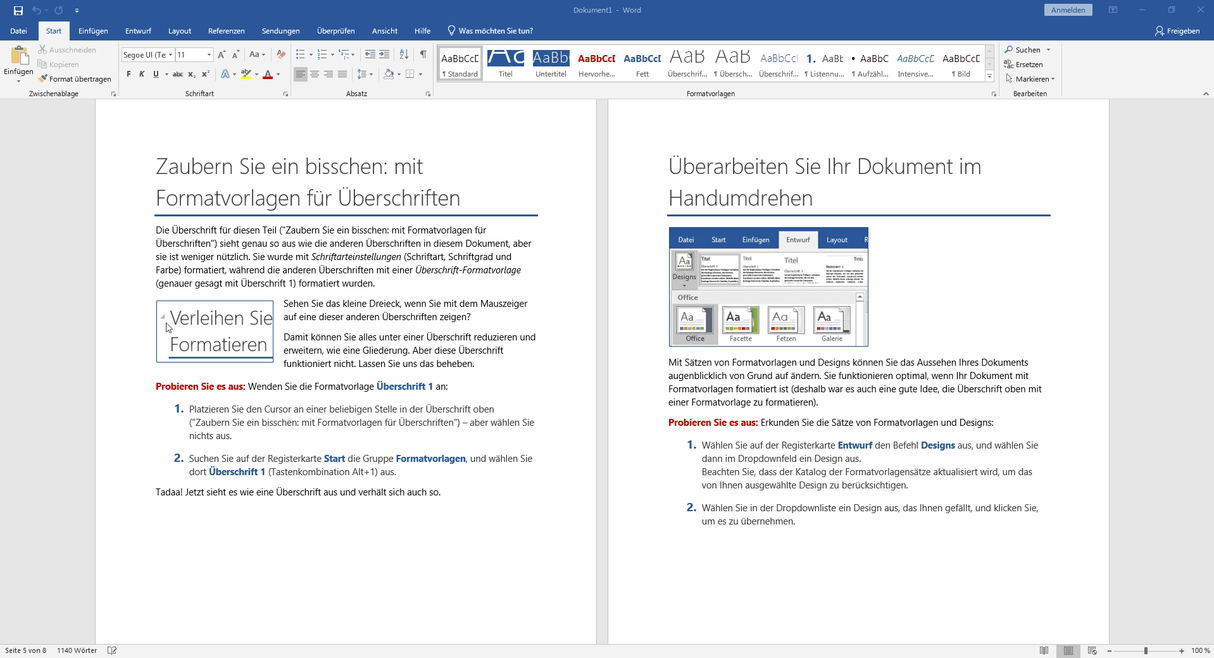
Task: Toggle paragraph marks with the ¶ icon
Action: (x=423, y=54)
